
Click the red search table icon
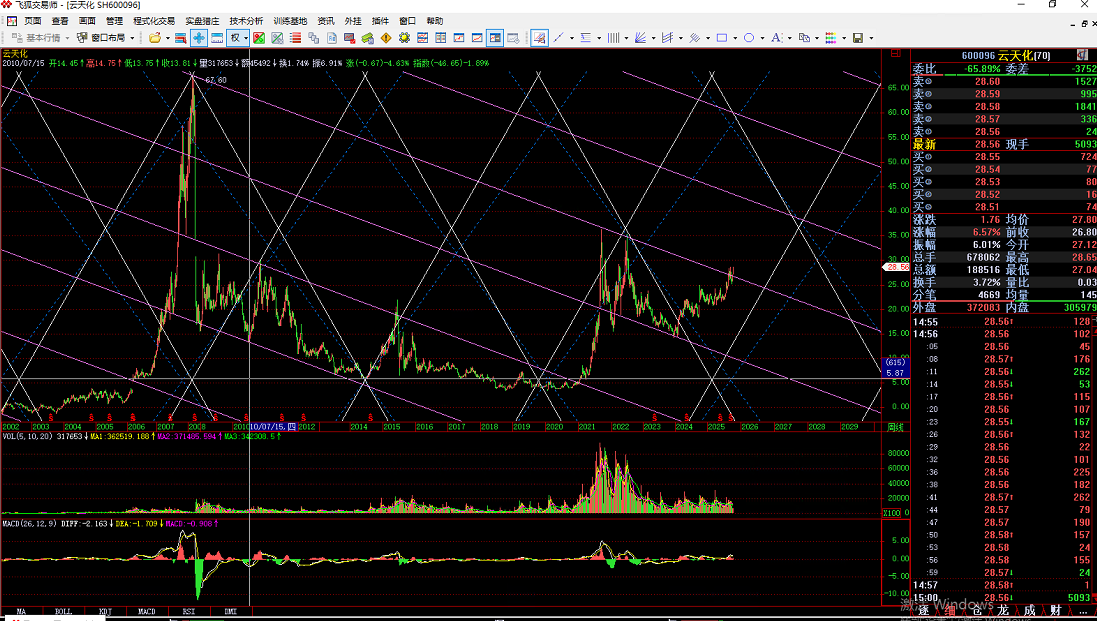181,38
